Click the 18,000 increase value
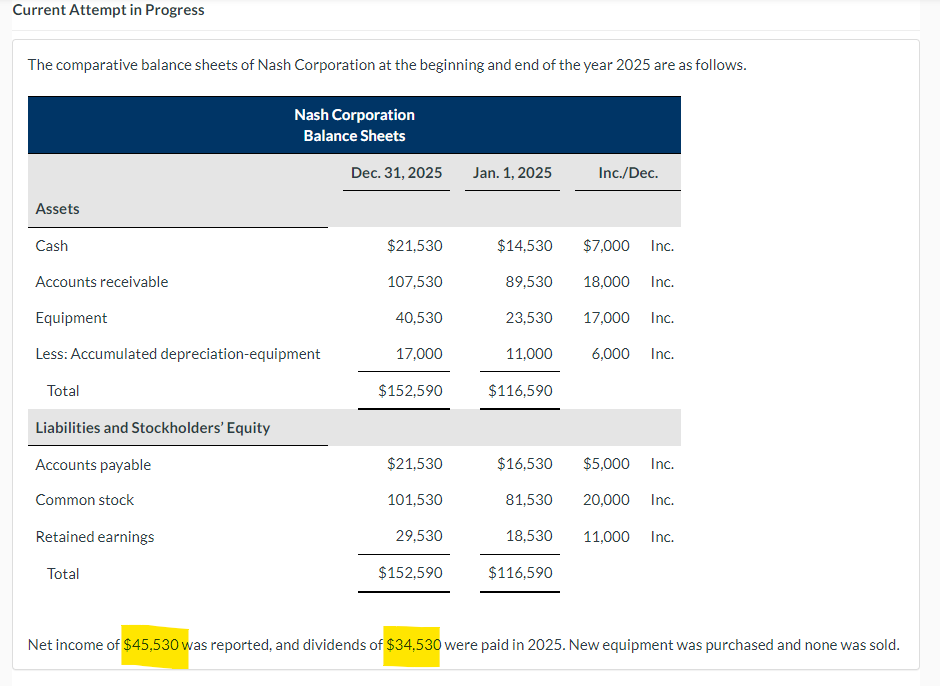Viewport: 940px width, 686px height. pyautogui.click(x=606, y=282)
